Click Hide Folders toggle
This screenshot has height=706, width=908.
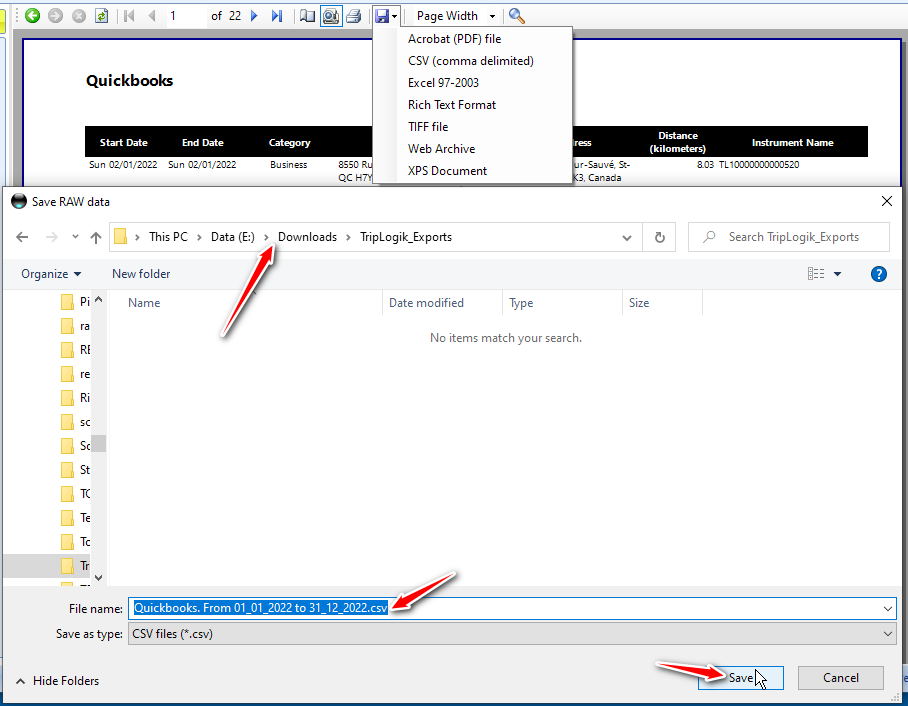pos(57,681)
